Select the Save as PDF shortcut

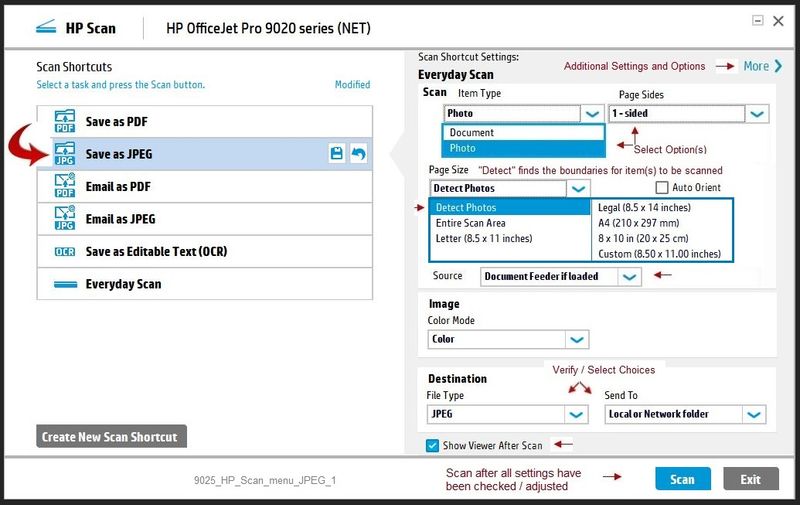205,121
